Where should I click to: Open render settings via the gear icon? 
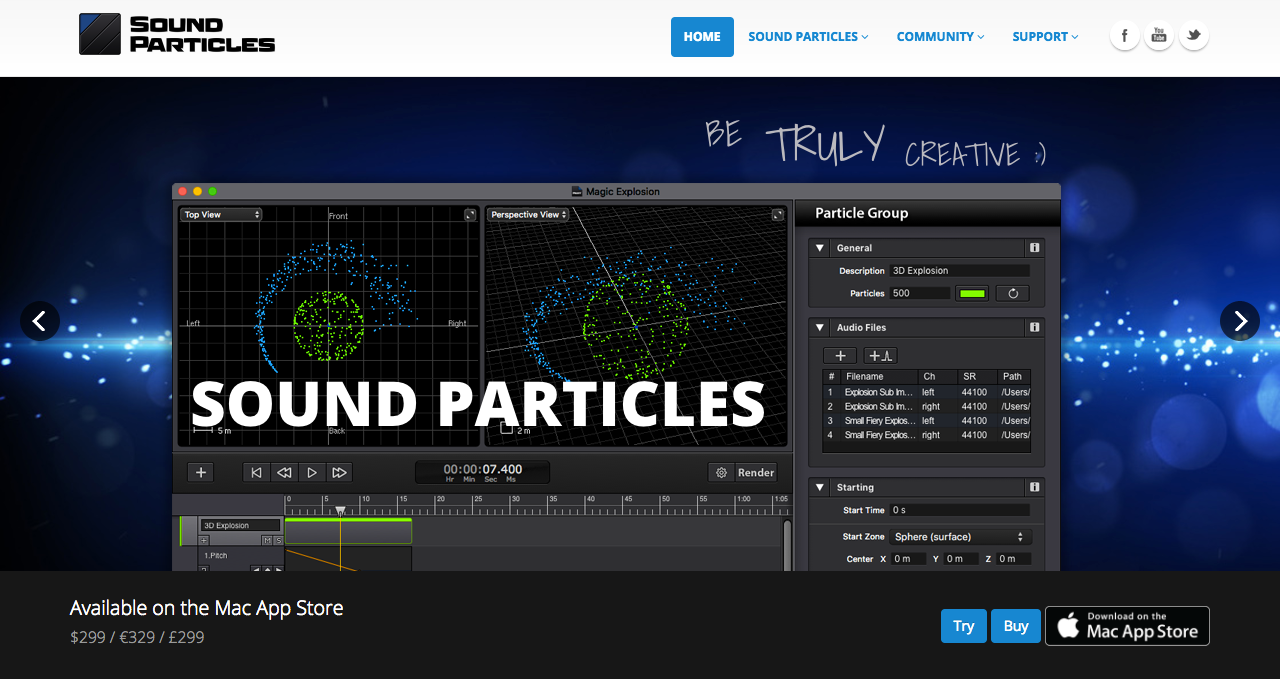point(721,472)
